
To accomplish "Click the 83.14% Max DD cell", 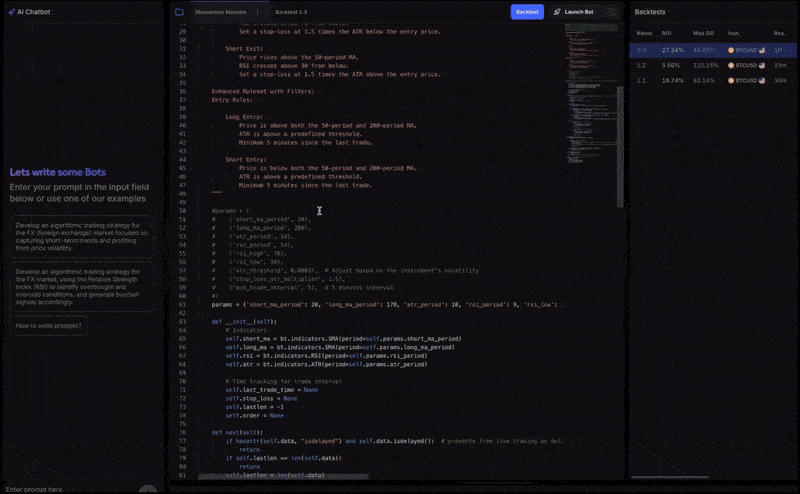I will [704, 81].
